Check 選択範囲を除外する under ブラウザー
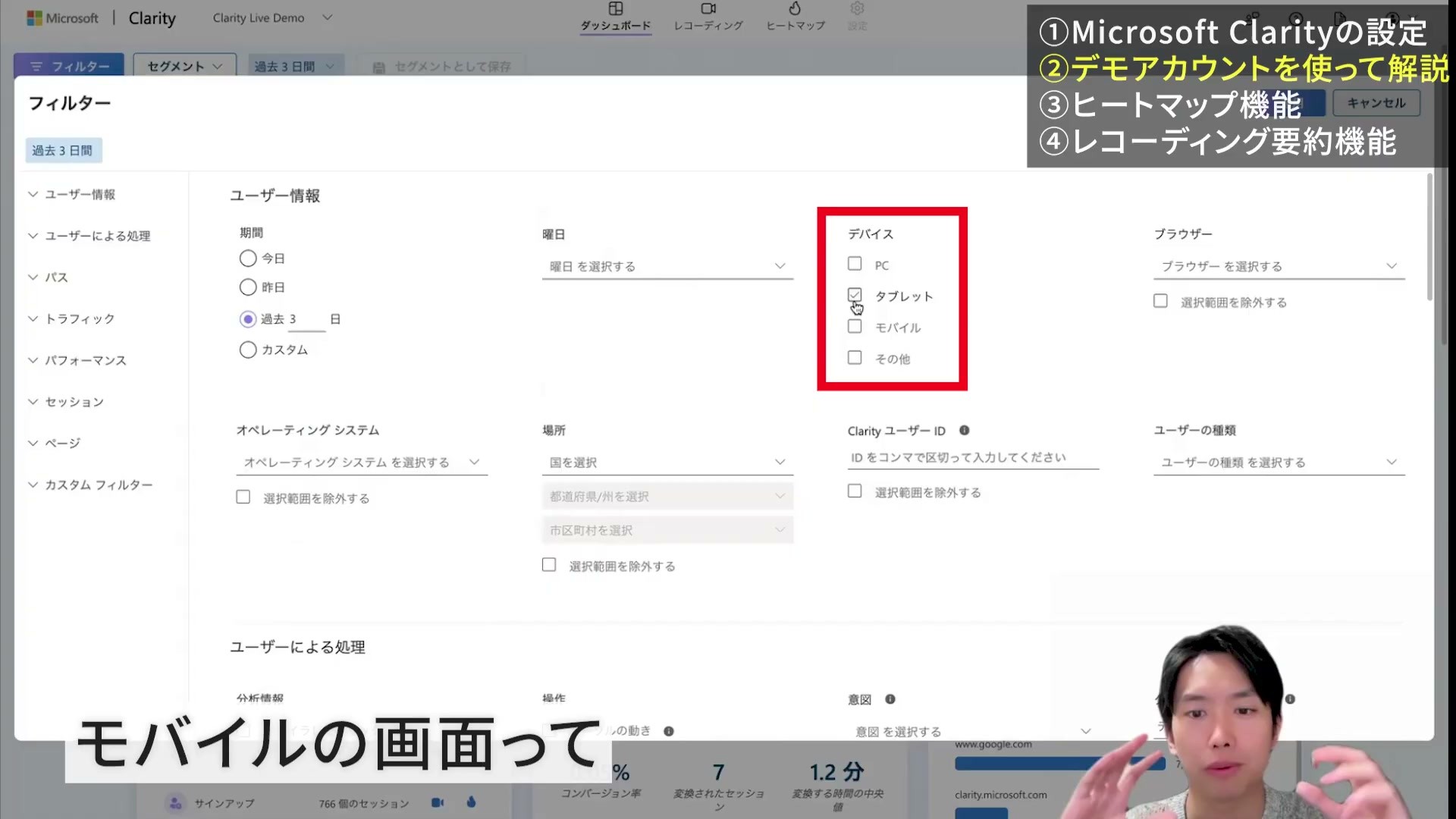 tap(1160, 301)
